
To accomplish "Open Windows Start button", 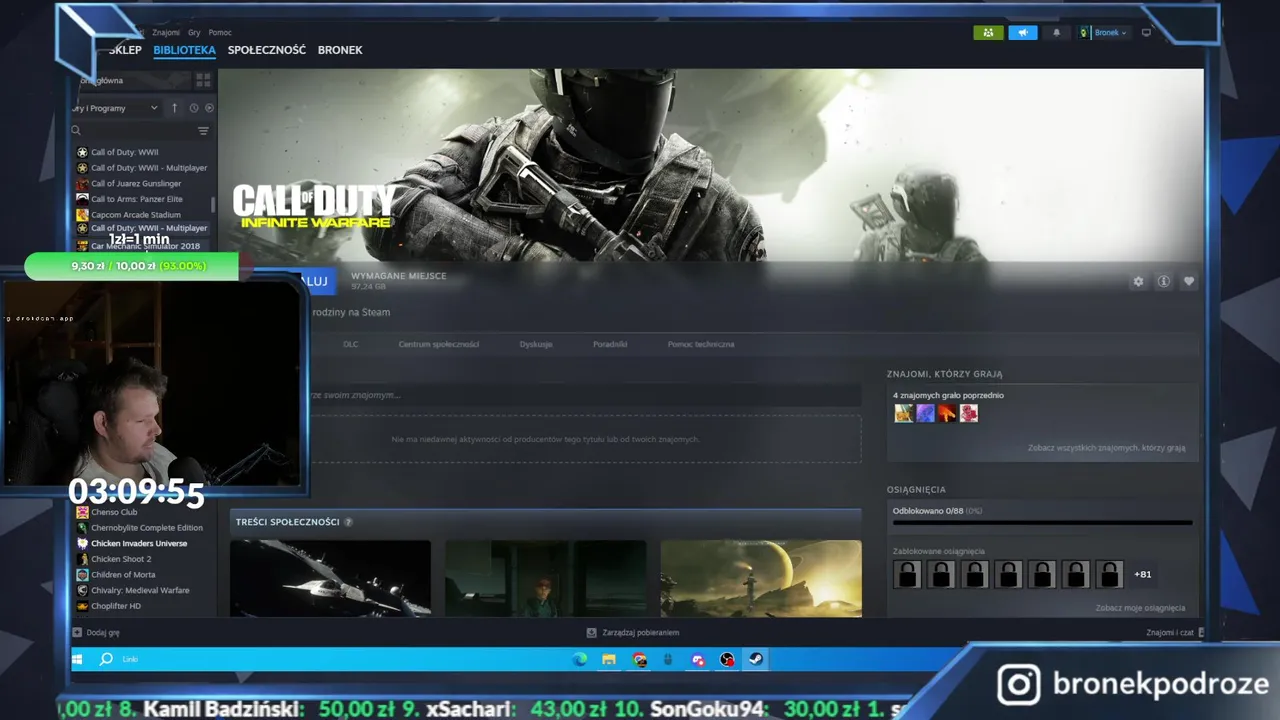I will tap(77, 659).
